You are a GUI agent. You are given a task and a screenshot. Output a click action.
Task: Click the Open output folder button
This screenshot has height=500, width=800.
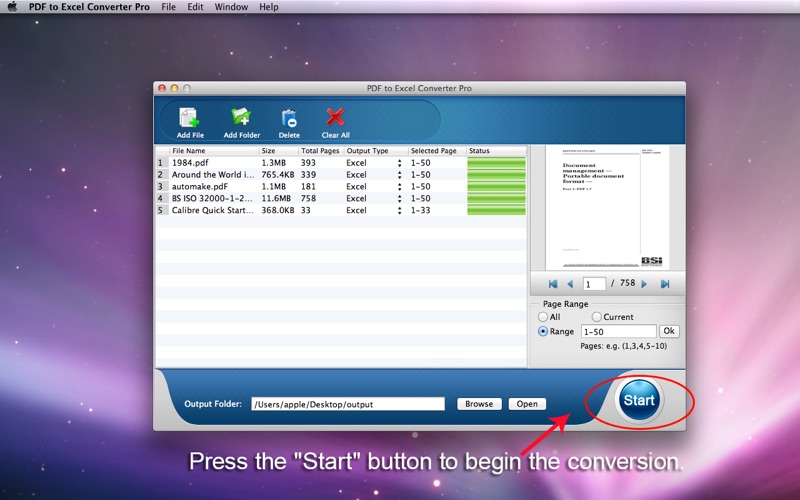click(527, 404)
